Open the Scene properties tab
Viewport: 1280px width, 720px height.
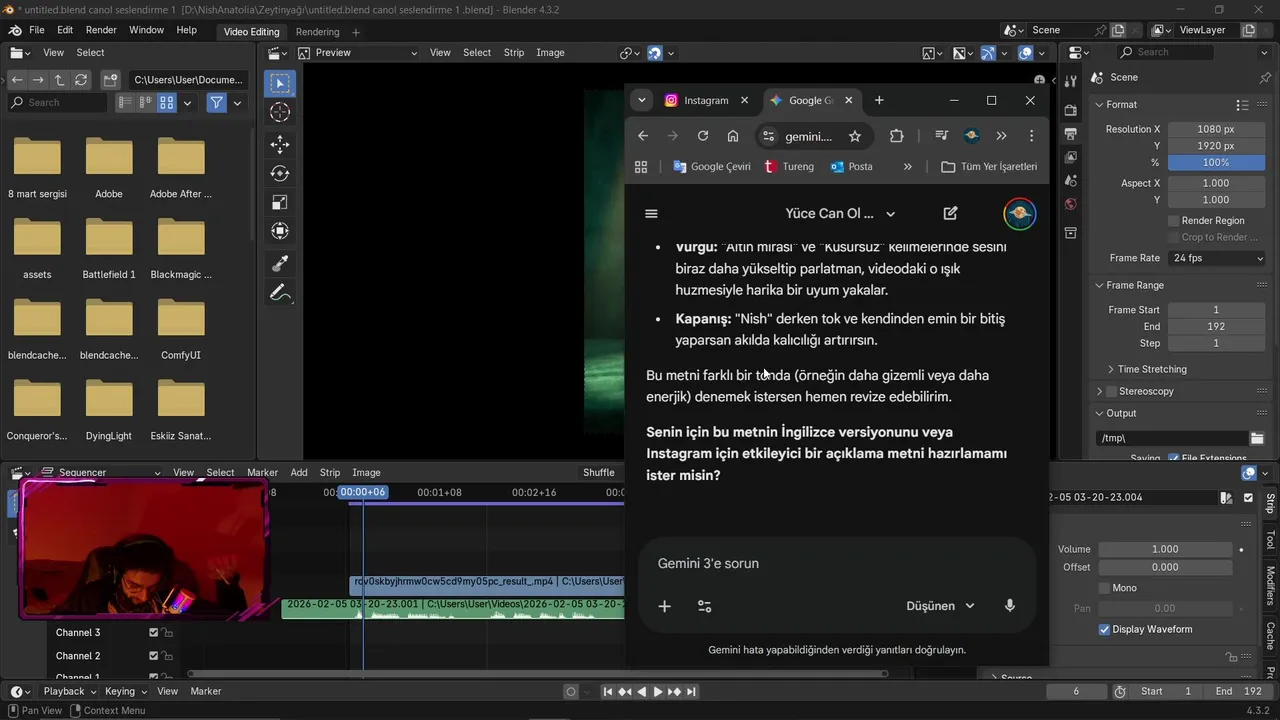click(1070, 180)
